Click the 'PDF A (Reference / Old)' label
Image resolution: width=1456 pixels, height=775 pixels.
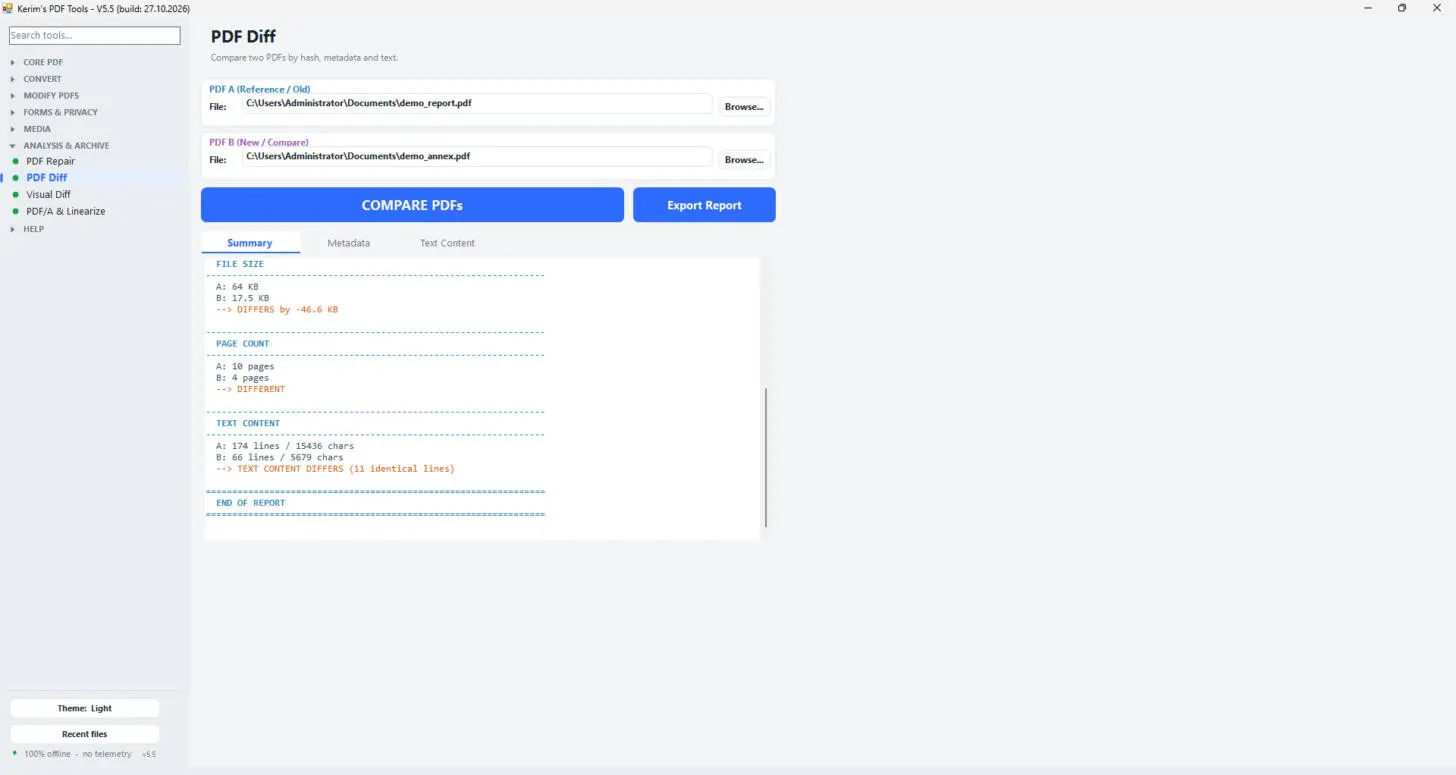pos(259,89)
